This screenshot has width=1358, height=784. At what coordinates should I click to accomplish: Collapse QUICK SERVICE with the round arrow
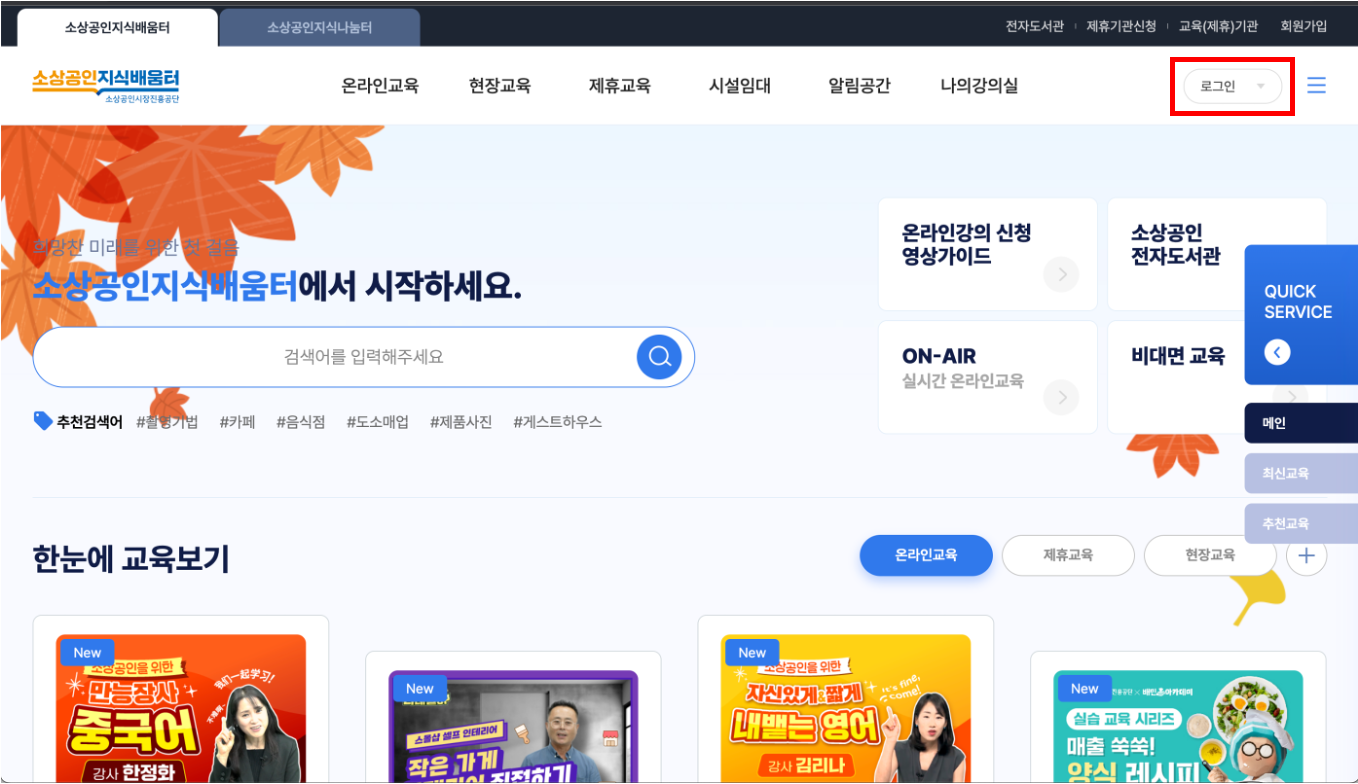point(1277,352)
